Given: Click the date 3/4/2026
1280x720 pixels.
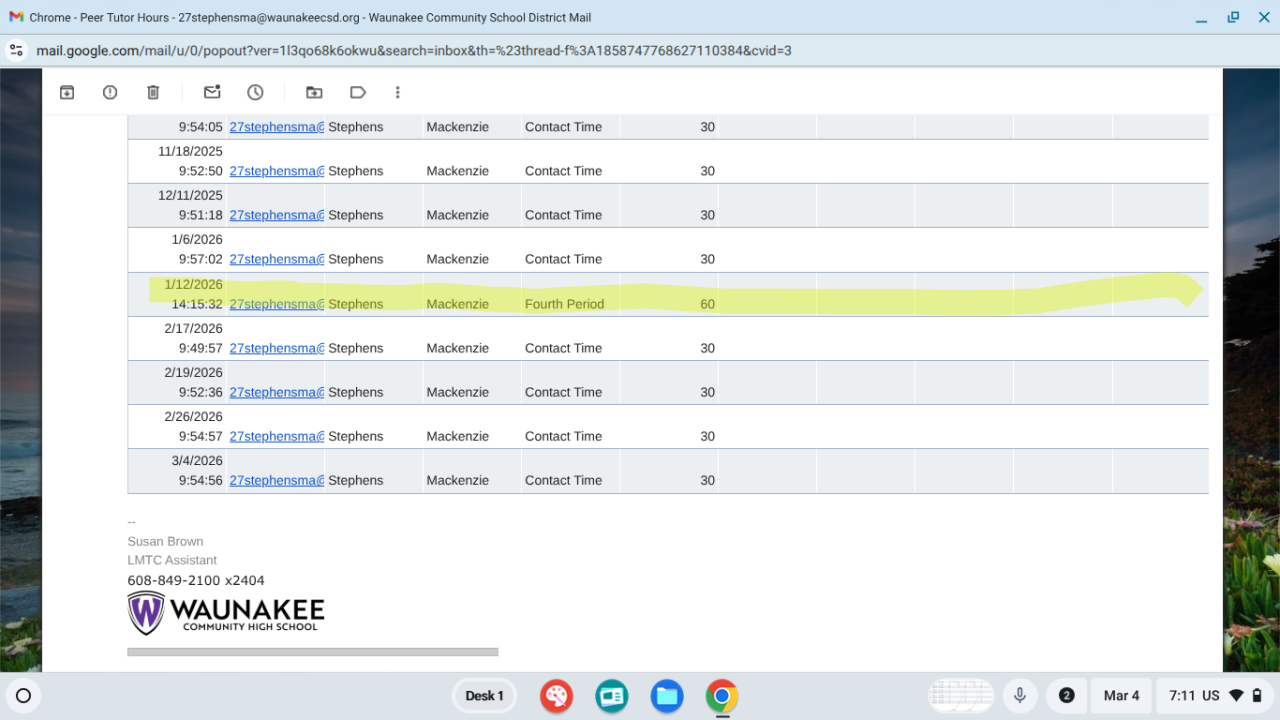Looking at the screenshot, I should [x=197, y=461].
